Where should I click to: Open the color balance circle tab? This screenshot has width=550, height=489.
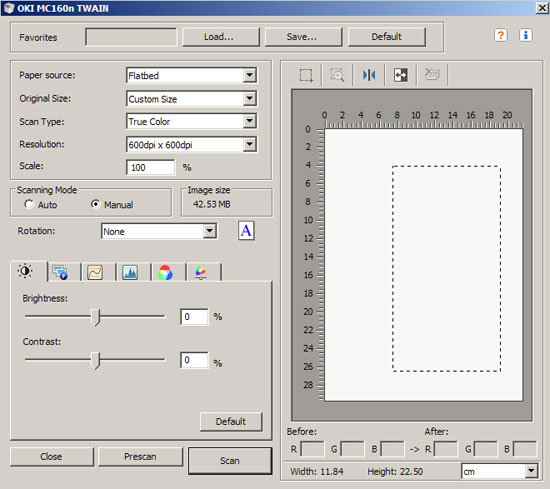coord(165,272)
